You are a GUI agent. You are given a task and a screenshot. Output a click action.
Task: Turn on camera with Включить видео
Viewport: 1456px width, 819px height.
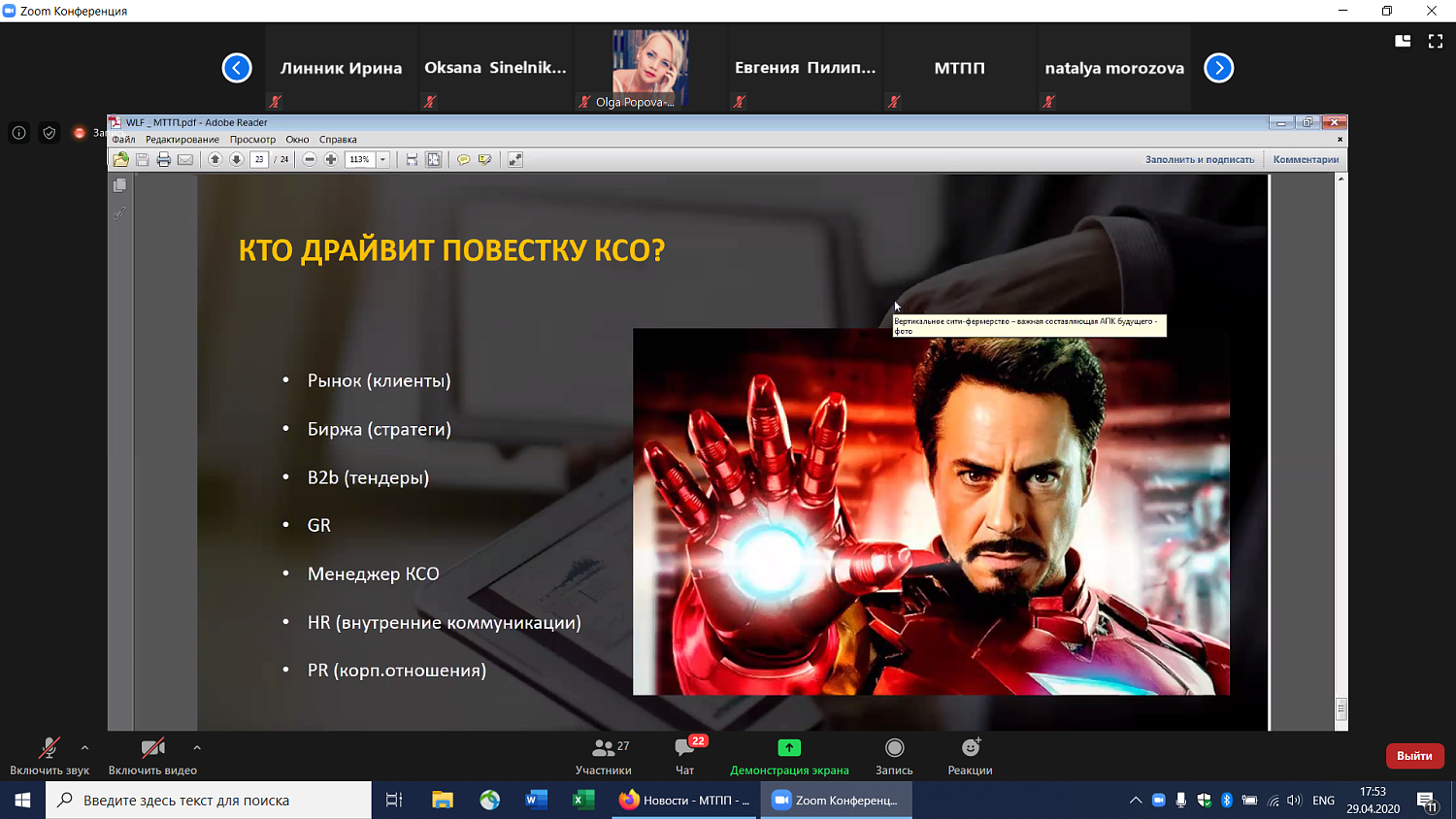[x=152, y=756]
